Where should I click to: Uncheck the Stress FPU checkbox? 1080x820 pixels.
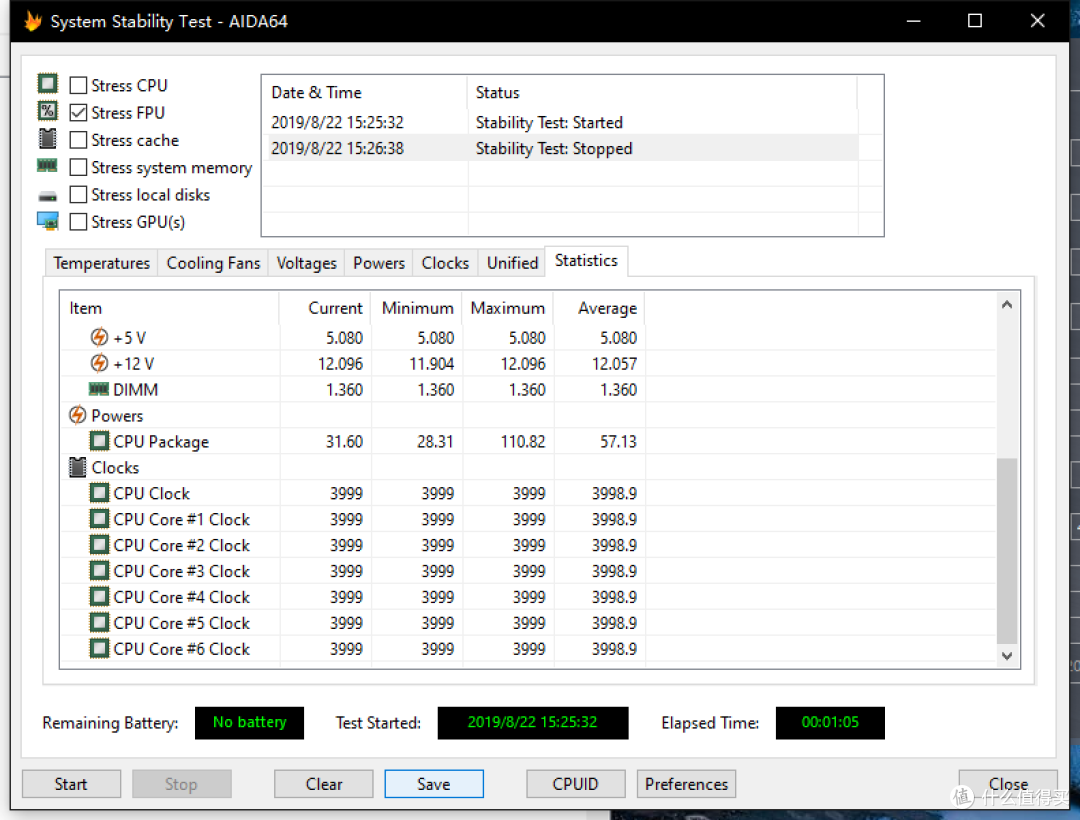pyautogui.click(x=79, y=112)
